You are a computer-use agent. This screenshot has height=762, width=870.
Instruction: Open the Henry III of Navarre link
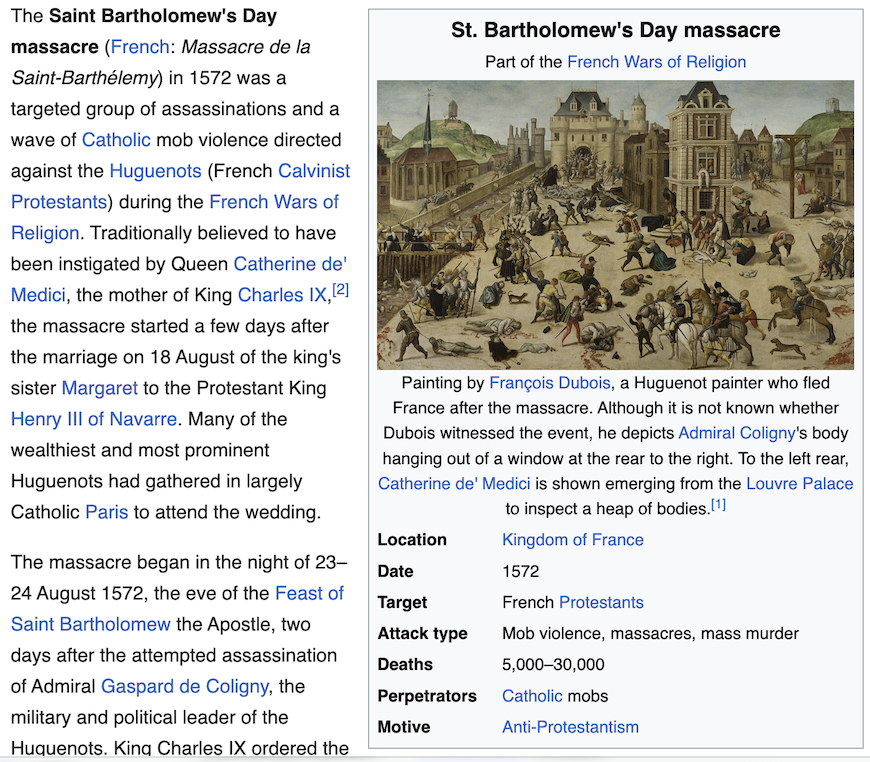[94, 419]
